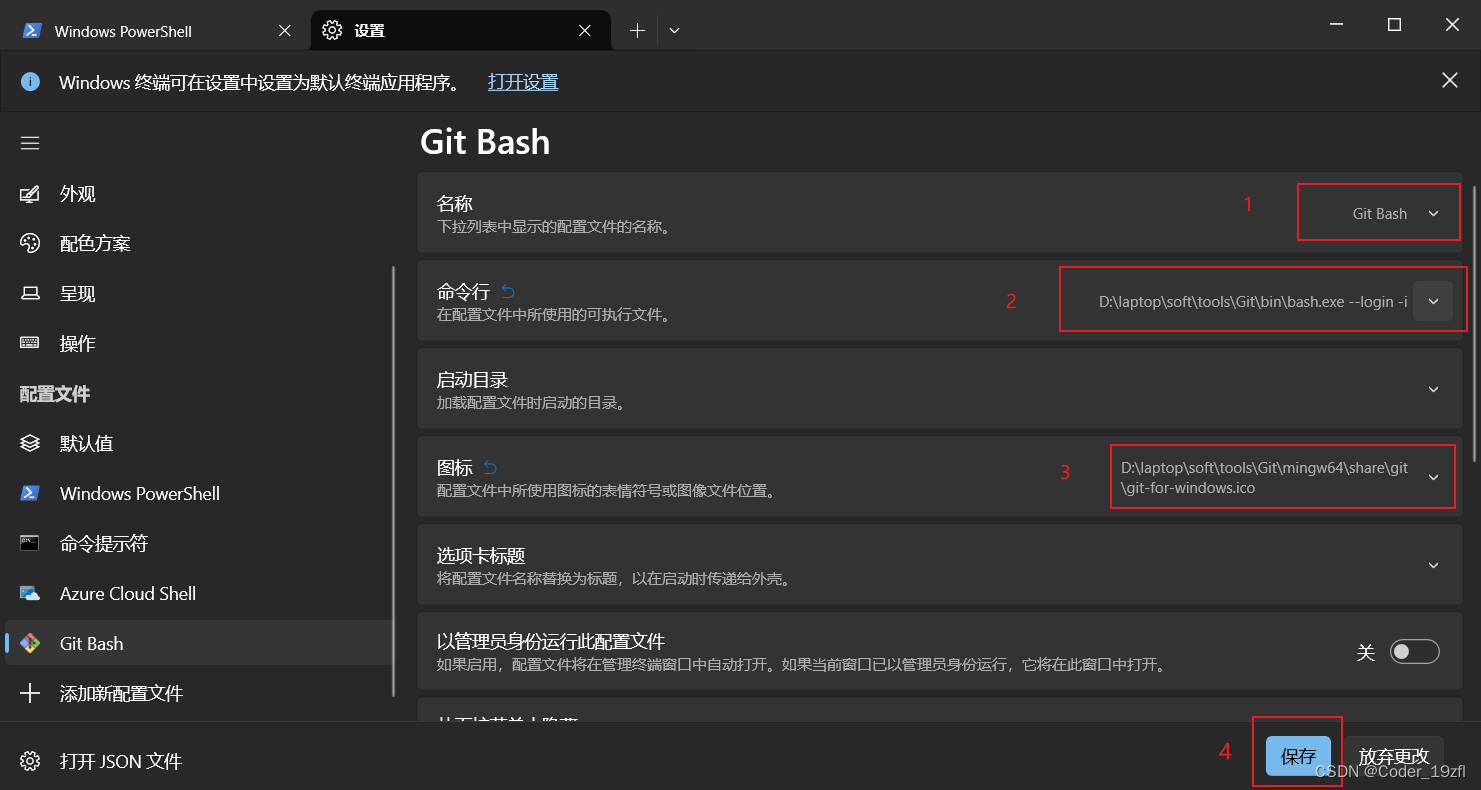Open the 配色方案 settings page
Screen dimensions: 1481x790
[x=198, y=244]
